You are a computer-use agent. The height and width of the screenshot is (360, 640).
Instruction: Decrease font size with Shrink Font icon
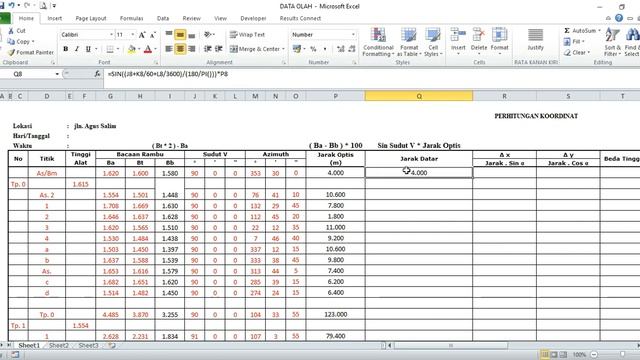[153, 35]
